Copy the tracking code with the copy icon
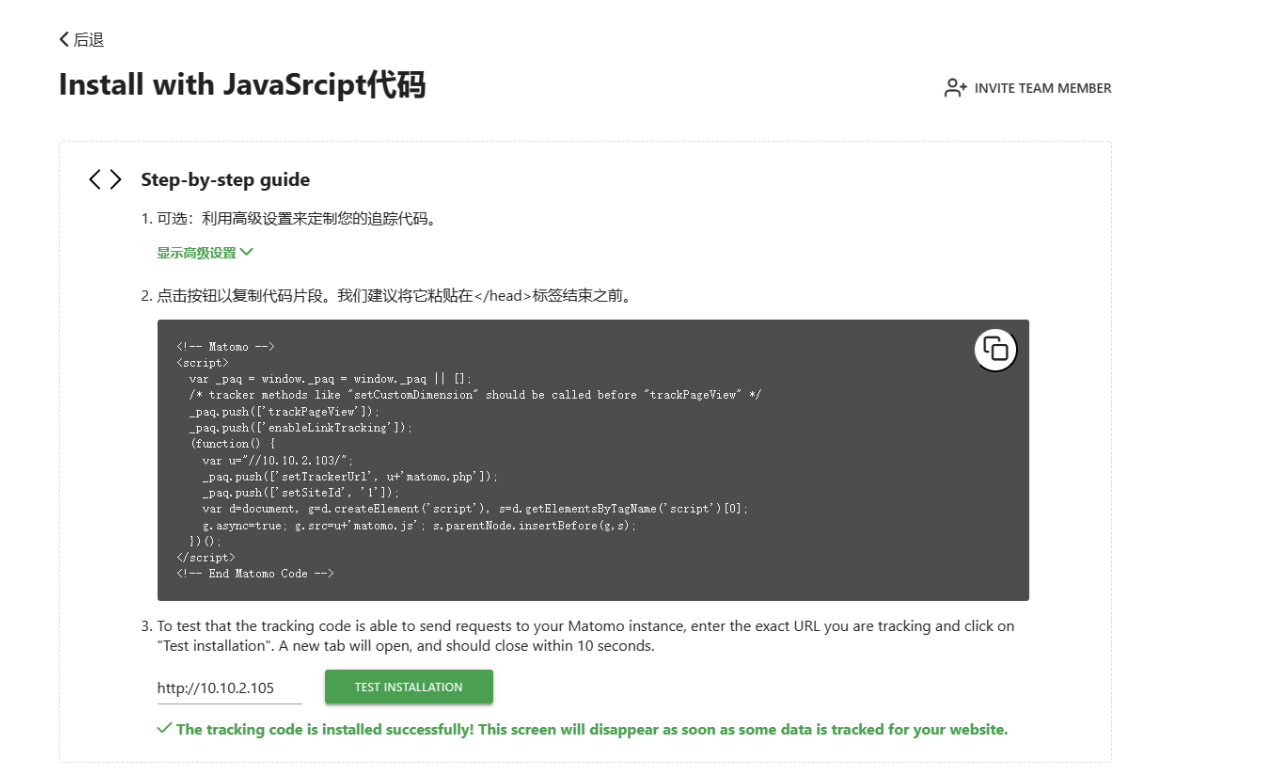The image size is (1275, 784). click(x=995, y=349)
